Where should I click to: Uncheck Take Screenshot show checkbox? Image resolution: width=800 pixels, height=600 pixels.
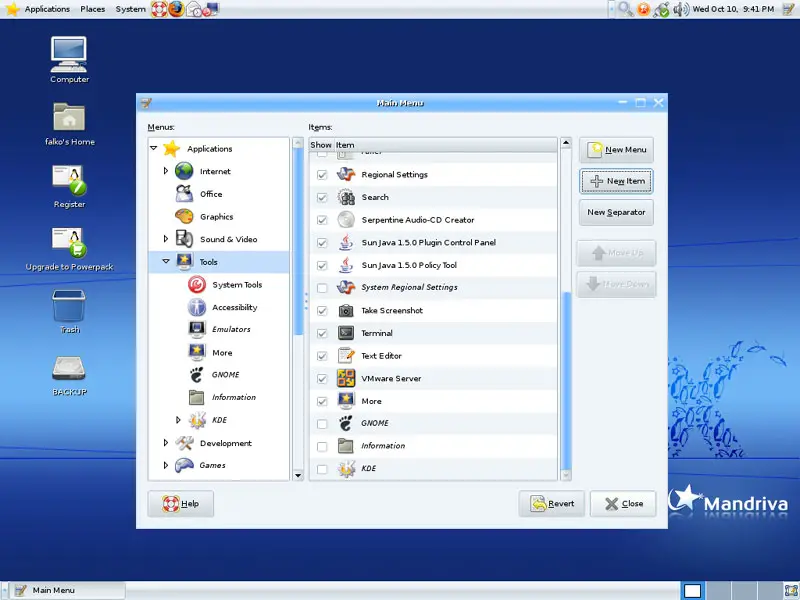pos(322,311)
